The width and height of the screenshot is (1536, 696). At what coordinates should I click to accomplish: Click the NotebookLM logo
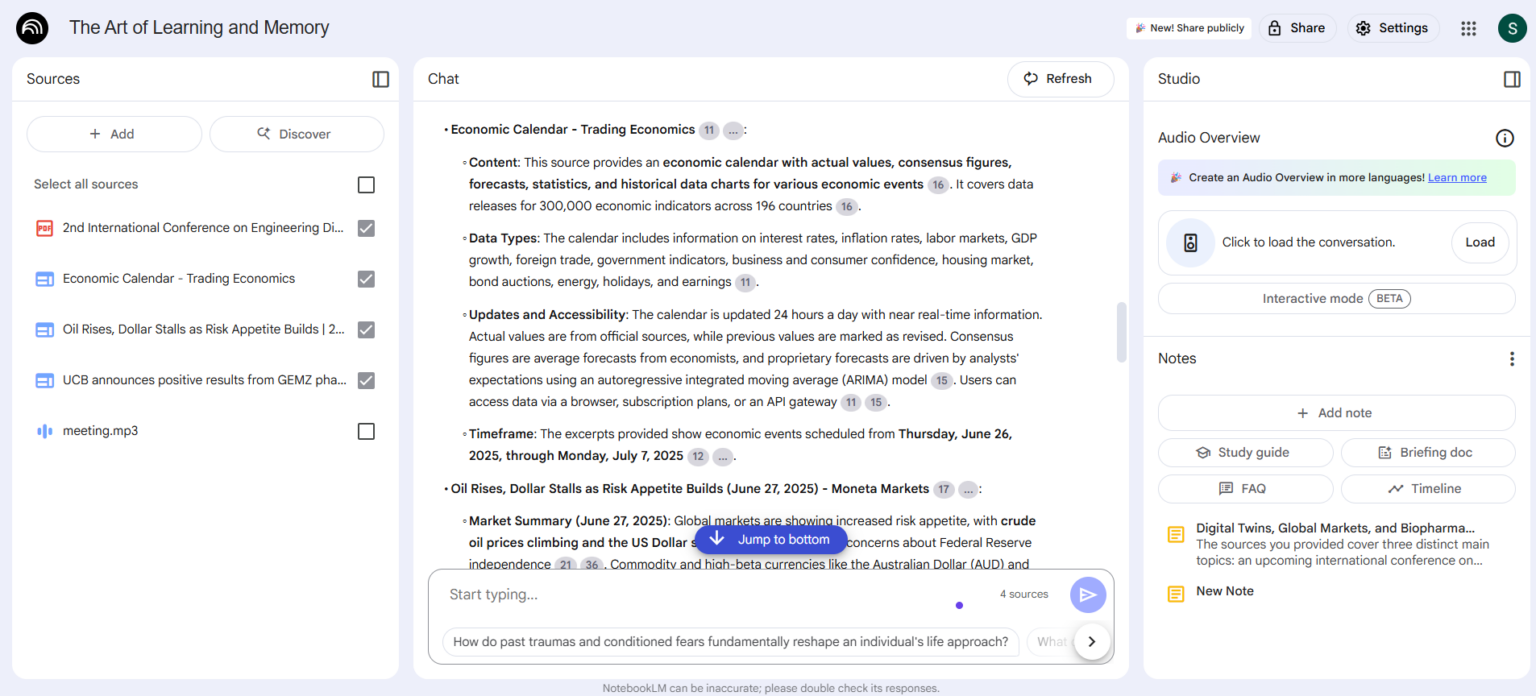pyautogui.click(x=32, y=28)
